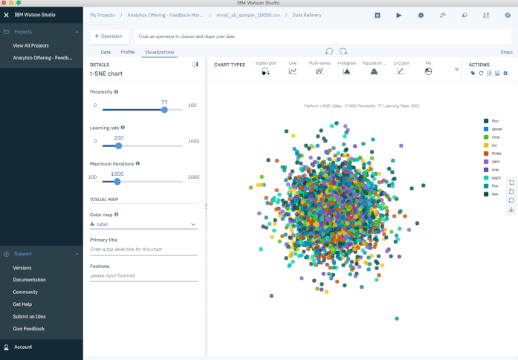518x360 pixels.
Task: Choose the Scatter plot chart type
Action: pos(266,68)
